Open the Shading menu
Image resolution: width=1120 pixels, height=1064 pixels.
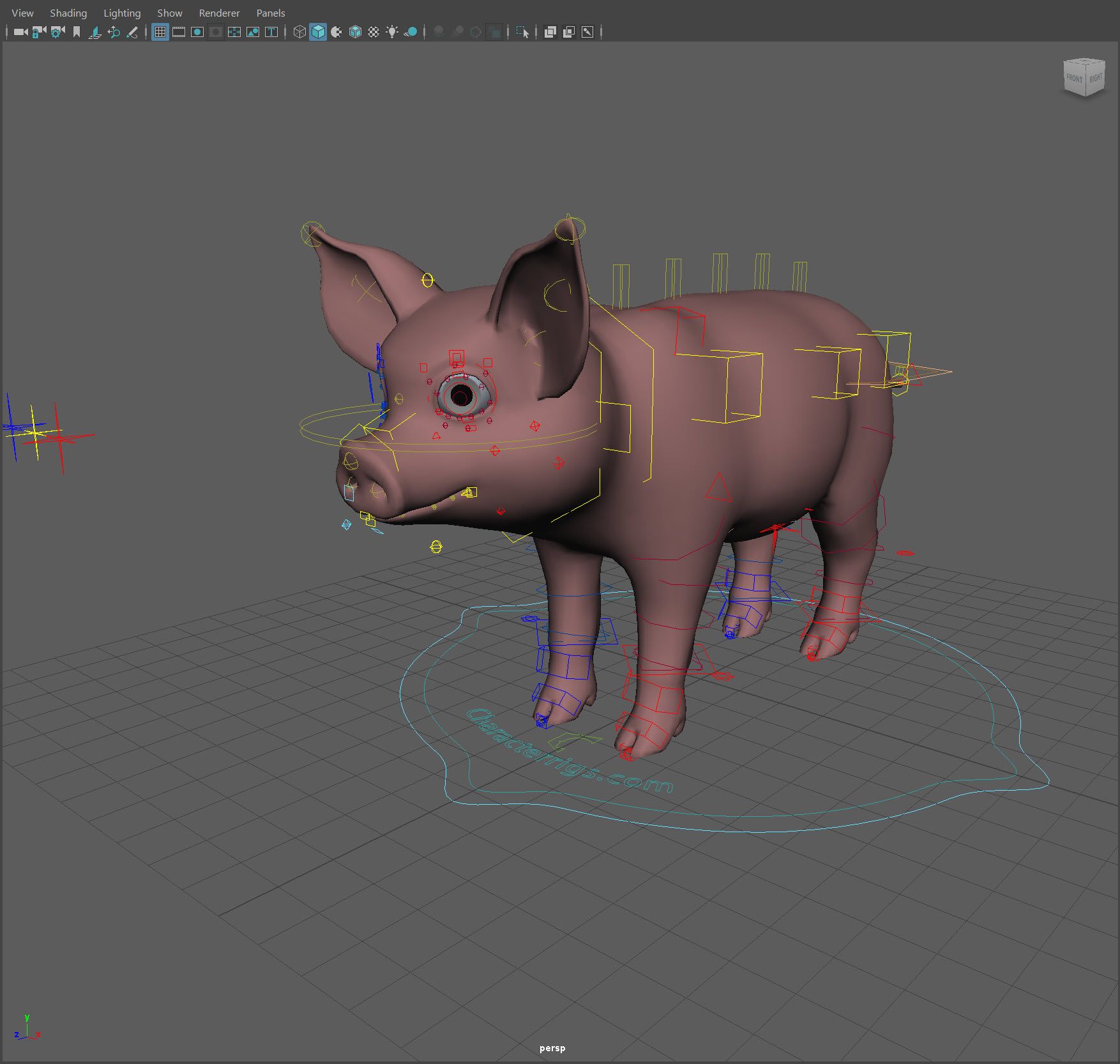[68, 13]
